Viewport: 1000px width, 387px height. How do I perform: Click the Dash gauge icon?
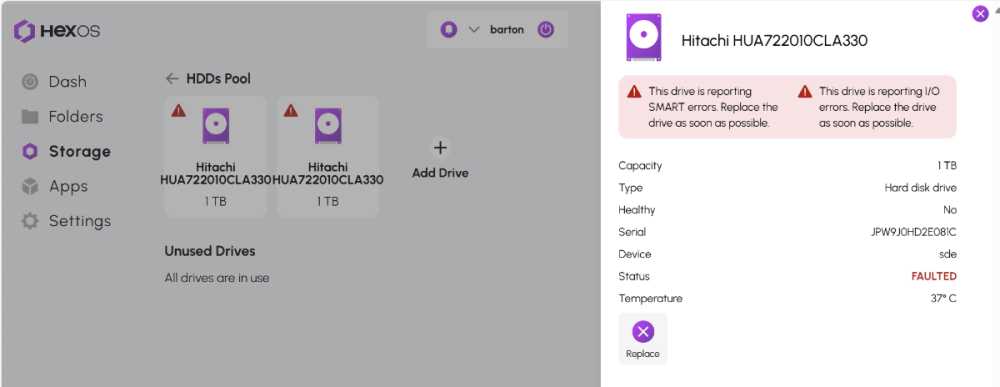(30, 82)
